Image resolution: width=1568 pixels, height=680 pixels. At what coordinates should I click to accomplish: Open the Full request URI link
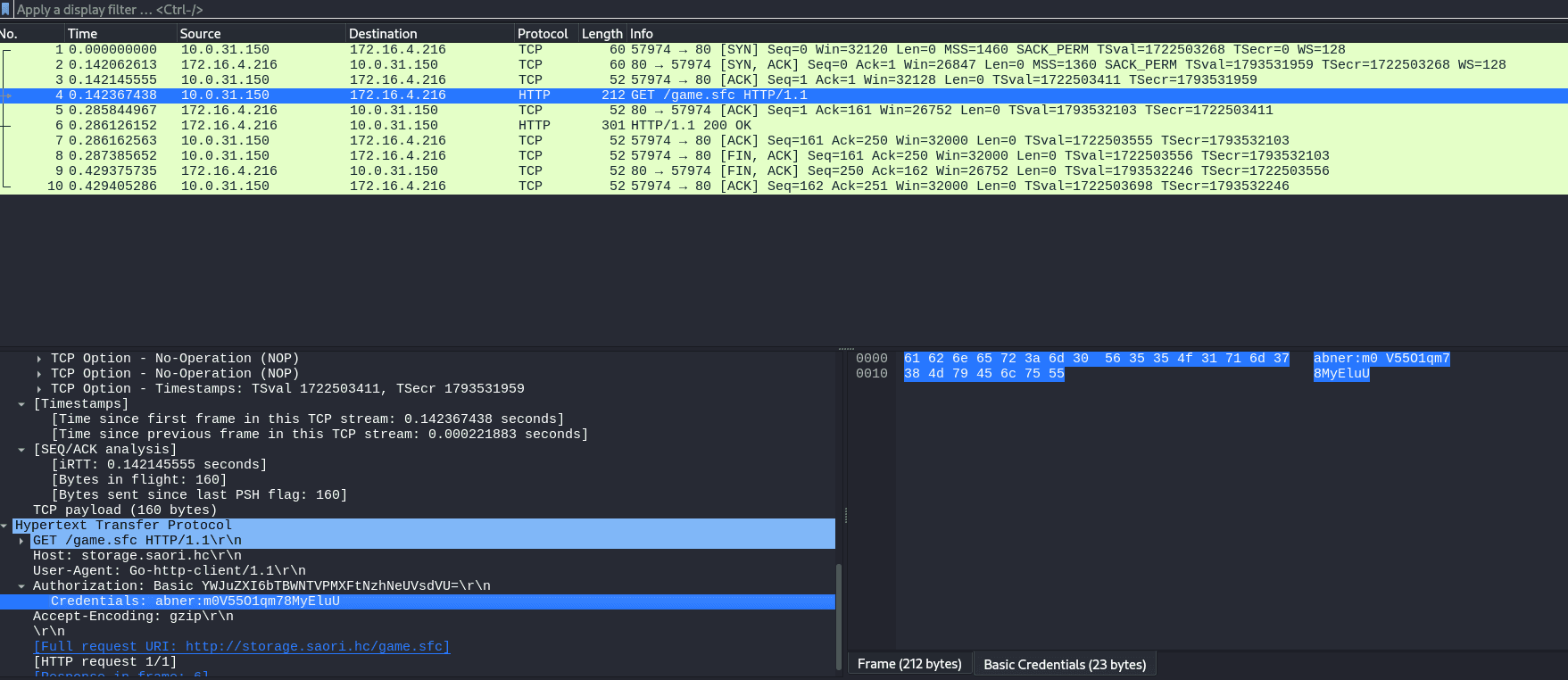tap(241, 647)
